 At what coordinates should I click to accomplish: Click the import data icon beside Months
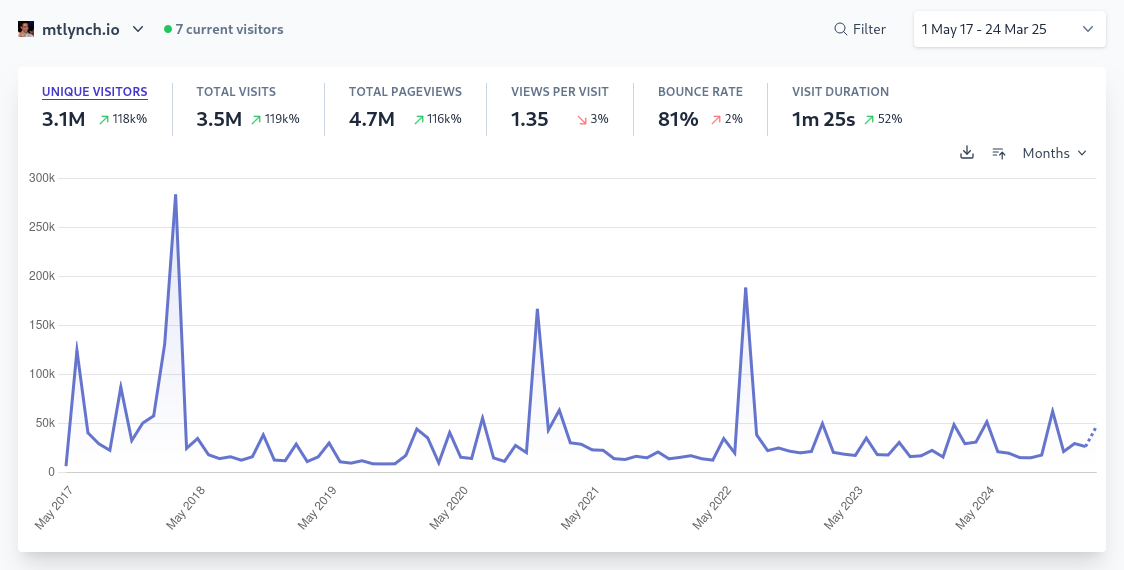click(x=998, y=153)
